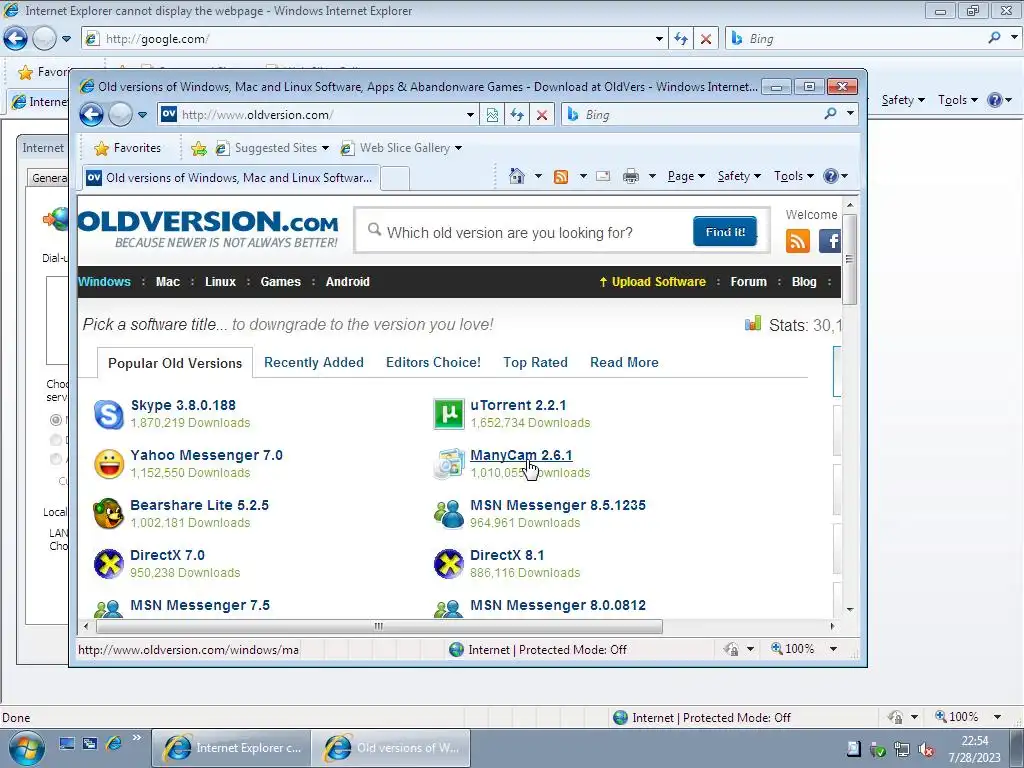1024x768 pixels.
Task: Expand the Bing search provider dropdown in front window
Action: (x=850, y=114)
